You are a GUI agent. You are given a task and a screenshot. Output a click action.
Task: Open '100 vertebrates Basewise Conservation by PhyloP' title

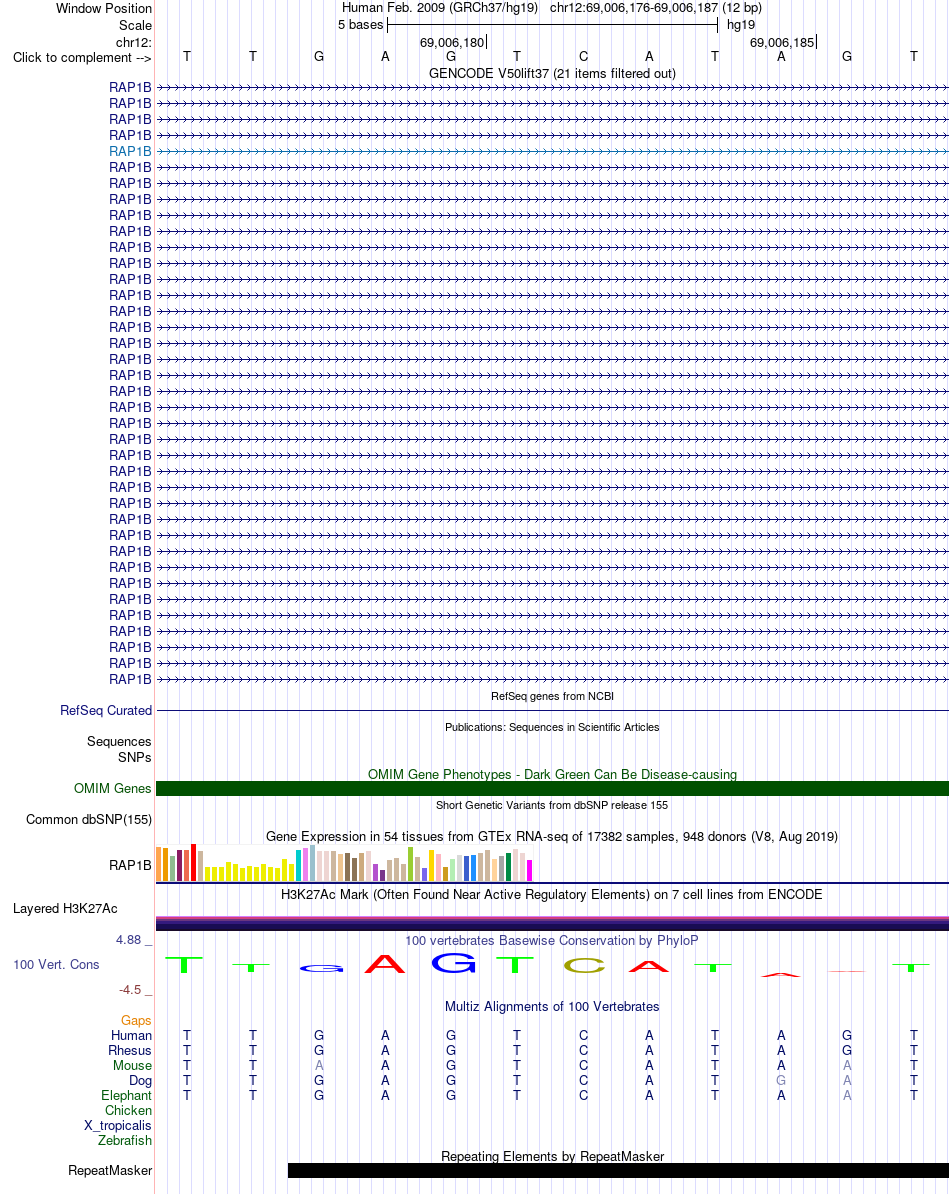[552, 941]
